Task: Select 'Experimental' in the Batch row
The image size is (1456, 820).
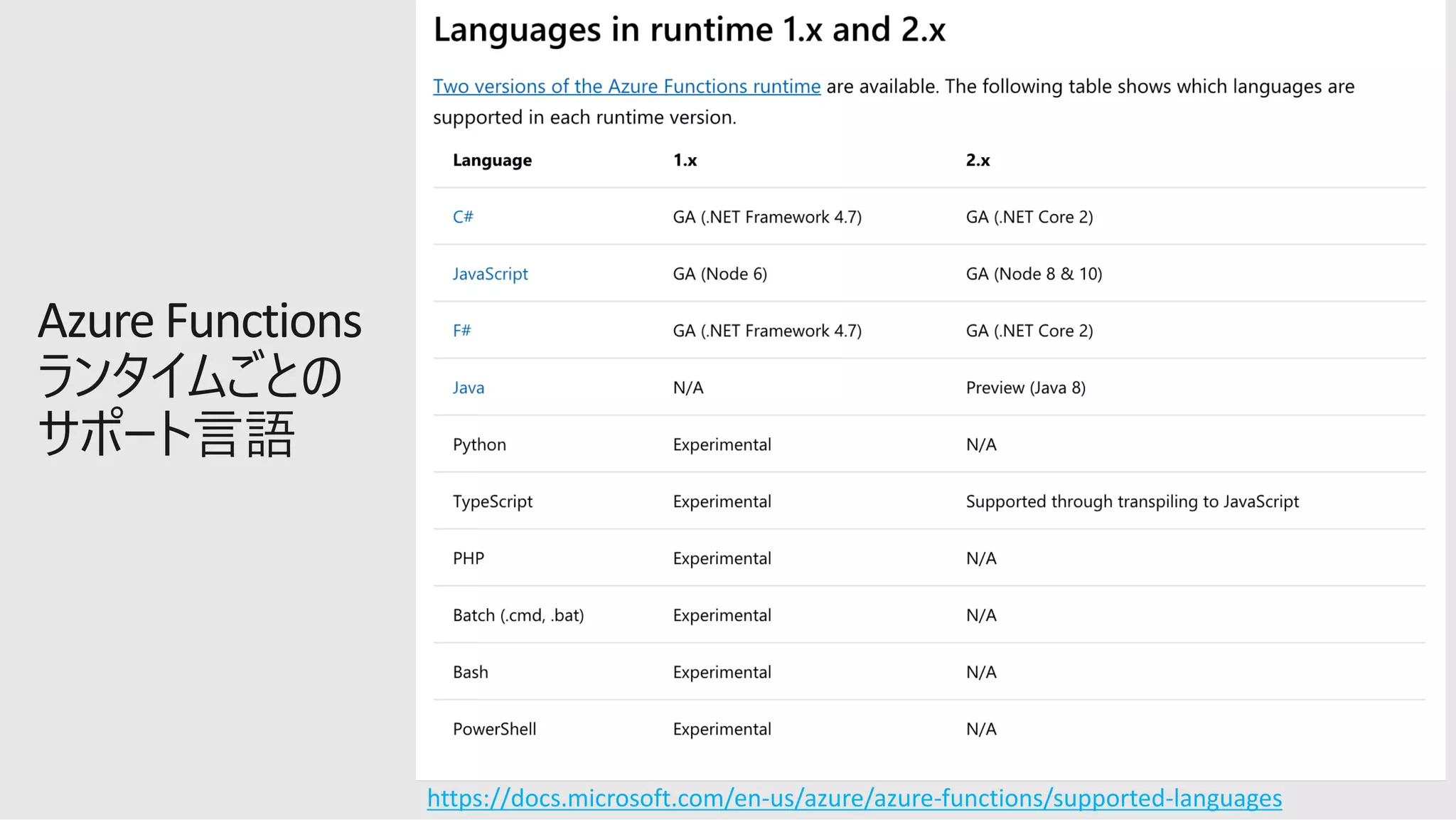Action: tap(722, 616)
